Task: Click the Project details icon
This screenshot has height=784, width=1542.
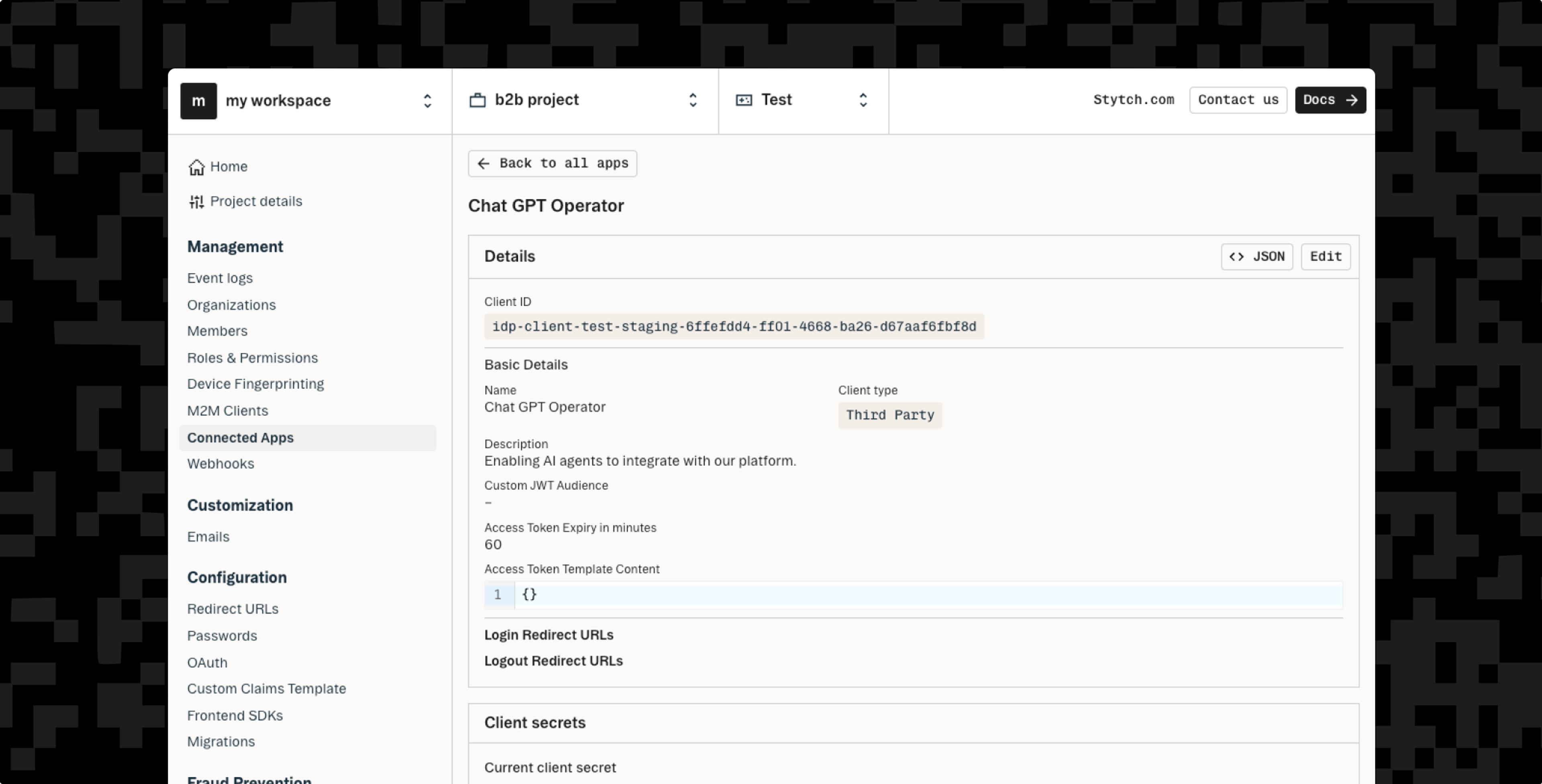Action: (195, 201)
